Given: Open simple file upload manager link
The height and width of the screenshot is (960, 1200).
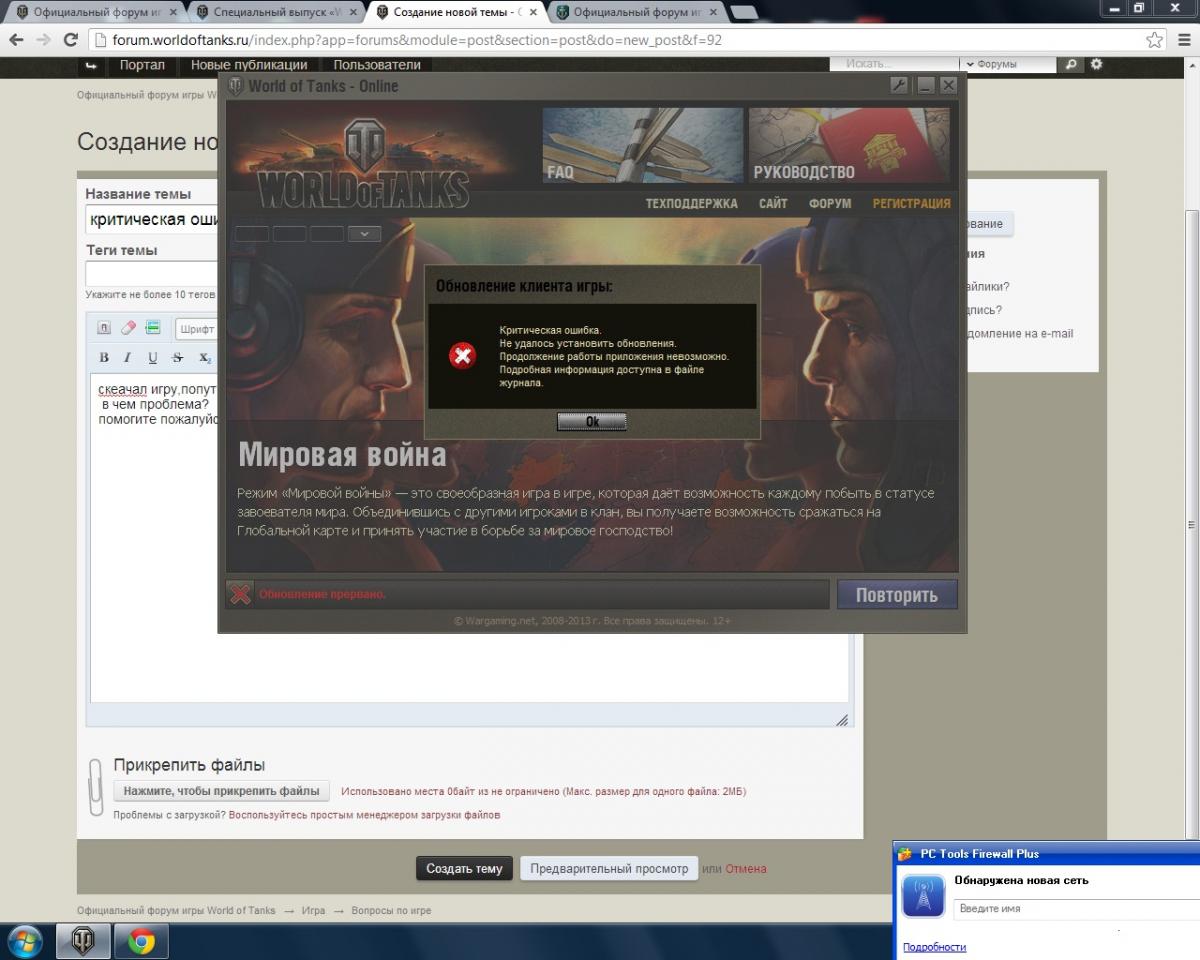Looking at the screenshot, I should coord(365,815).
